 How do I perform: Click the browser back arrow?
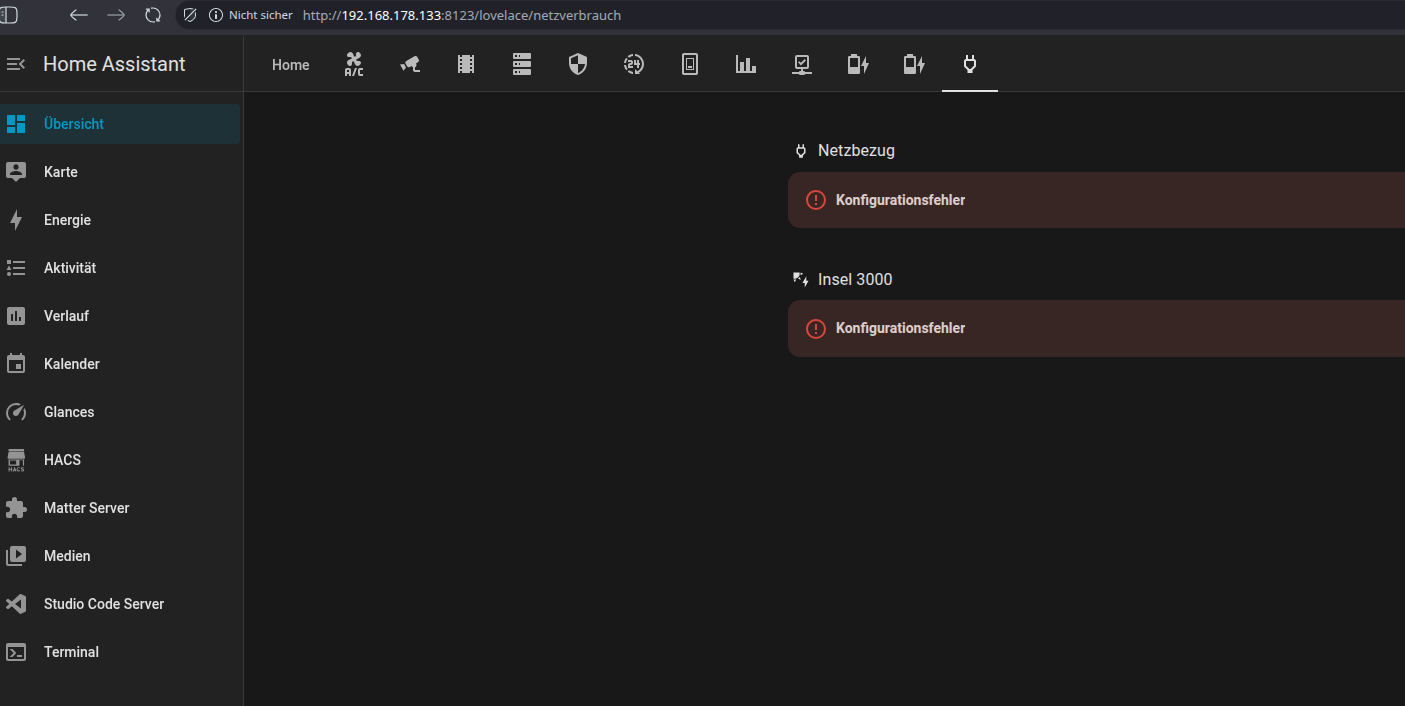point(78,15)
